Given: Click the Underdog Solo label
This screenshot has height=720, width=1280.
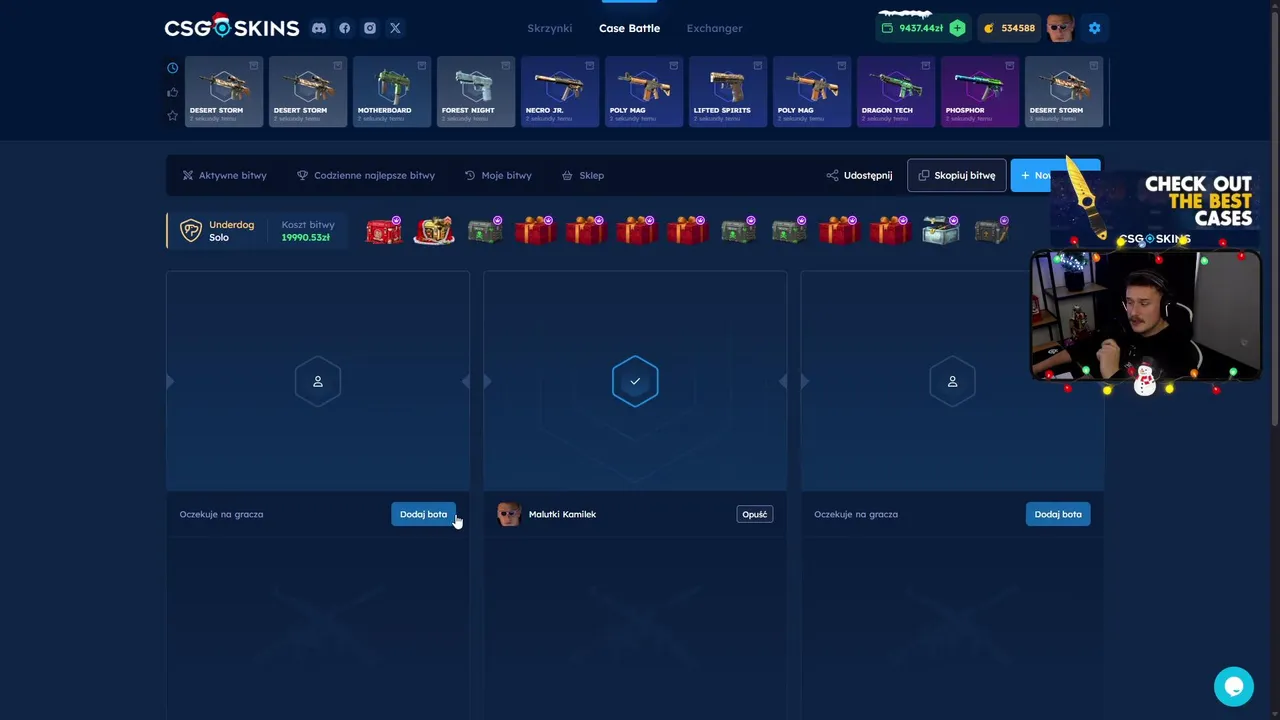Looking at the screenshot, I should 231,231.
